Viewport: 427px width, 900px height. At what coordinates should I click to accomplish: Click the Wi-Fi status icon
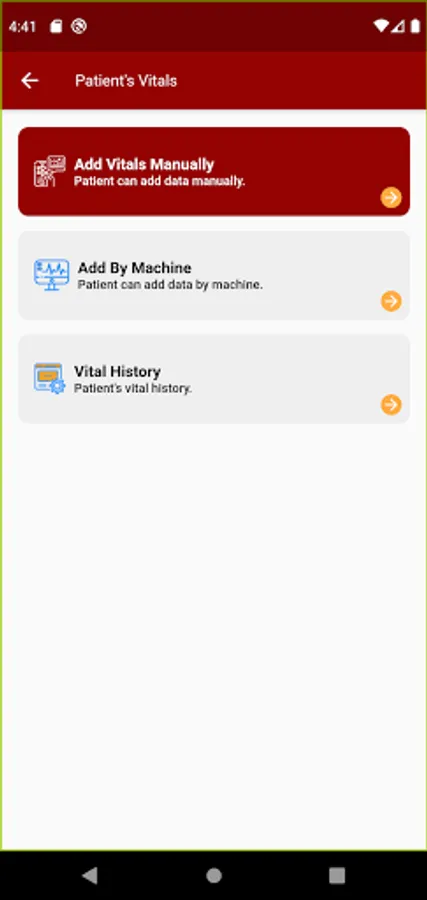click(x=380, y=26)
